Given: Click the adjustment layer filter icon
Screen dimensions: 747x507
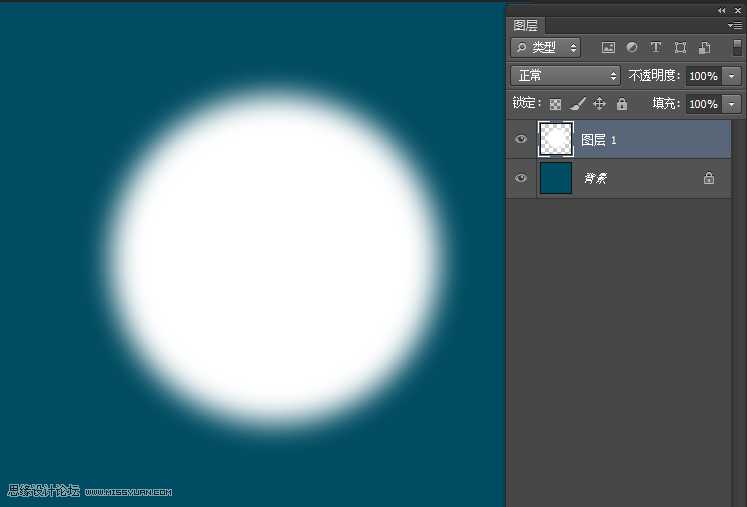Looking at the screenshot, I should click(632, 47).
